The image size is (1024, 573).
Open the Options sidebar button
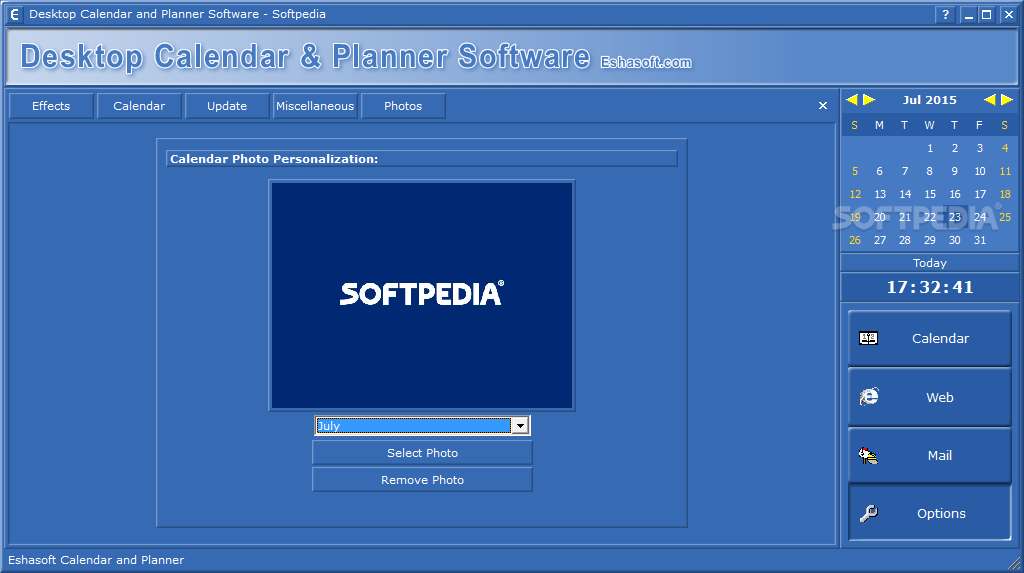[x=929, y=513]
